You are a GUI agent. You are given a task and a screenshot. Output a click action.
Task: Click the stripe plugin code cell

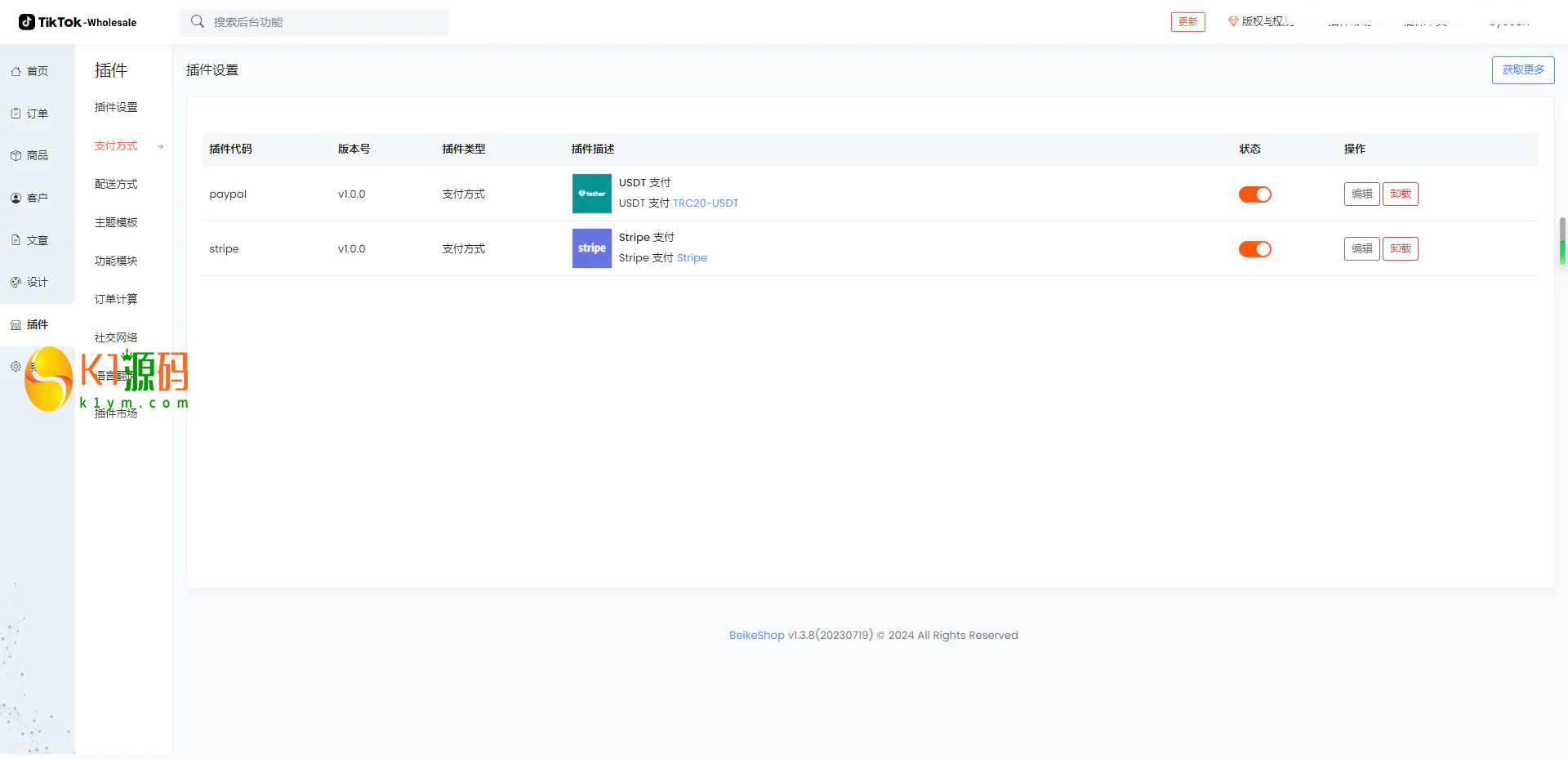pos(224,249)
